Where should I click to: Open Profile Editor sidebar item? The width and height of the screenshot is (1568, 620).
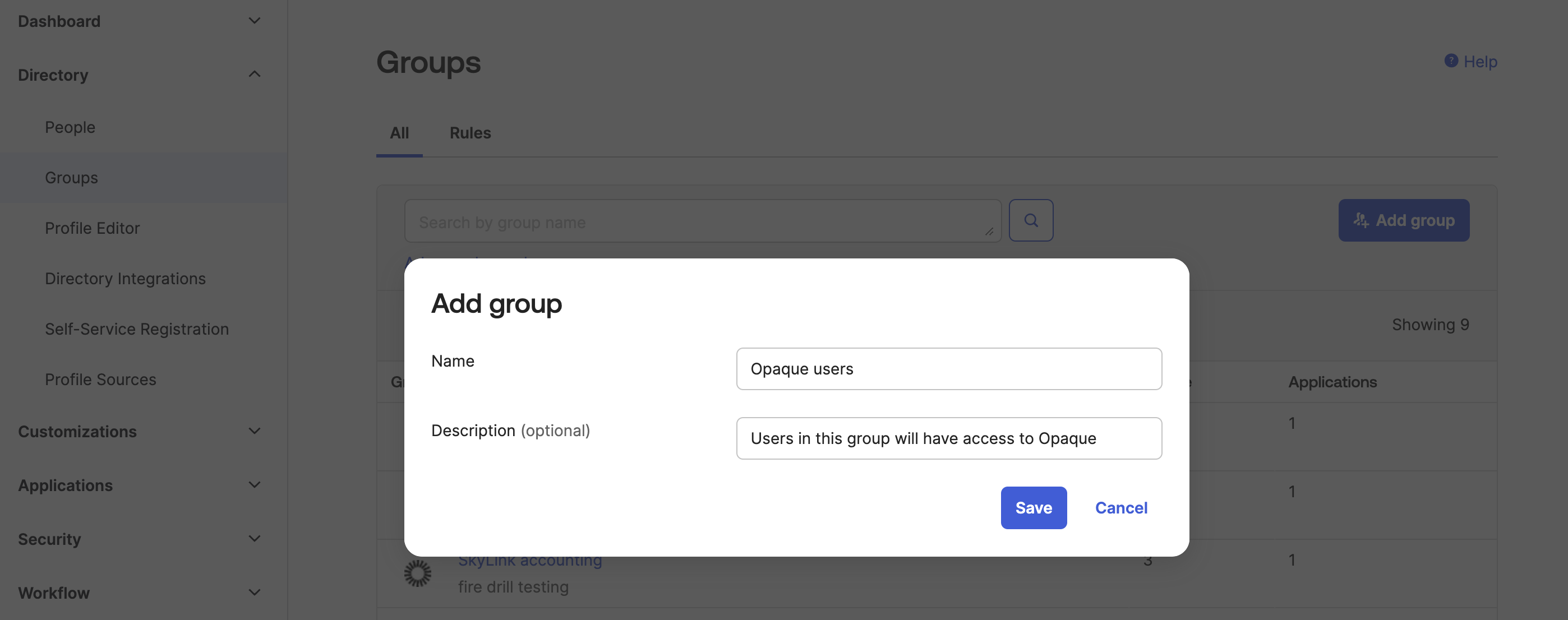(x=93, y=228)
